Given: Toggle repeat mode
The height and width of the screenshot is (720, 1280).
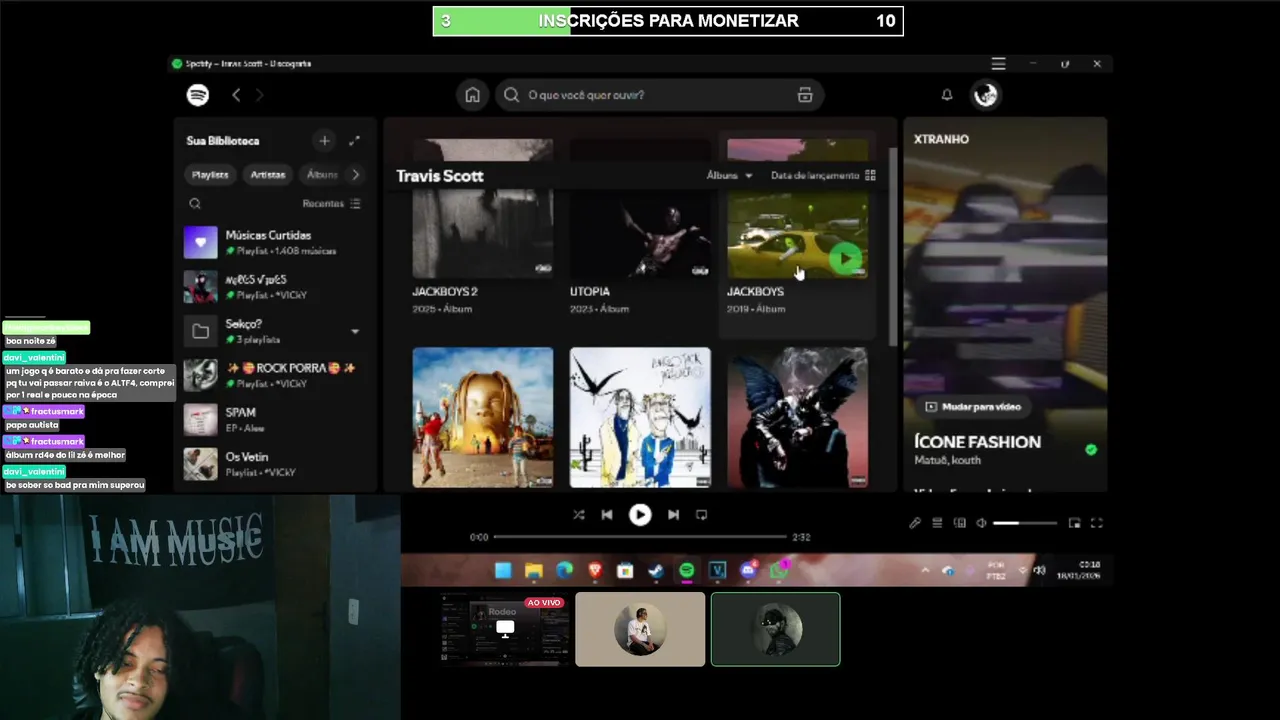Looking at the screenshot, I should (701, 514).
